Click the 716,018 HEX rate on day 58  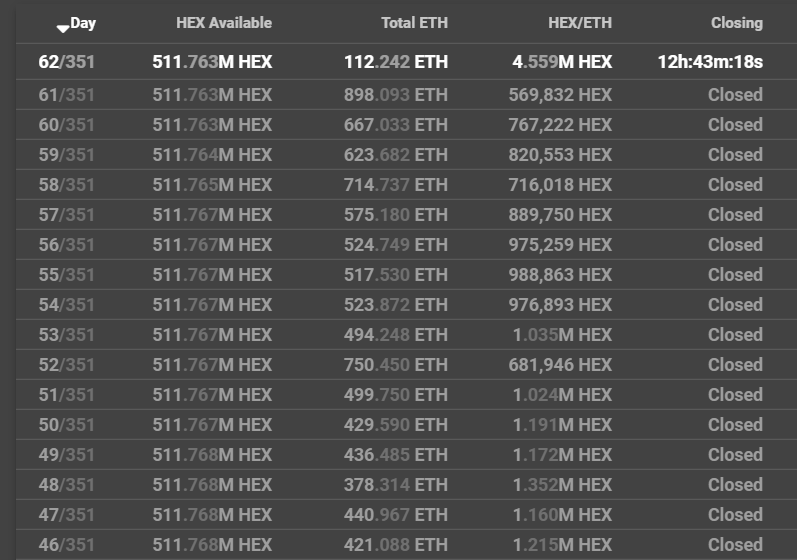click(x=560, y=184)
